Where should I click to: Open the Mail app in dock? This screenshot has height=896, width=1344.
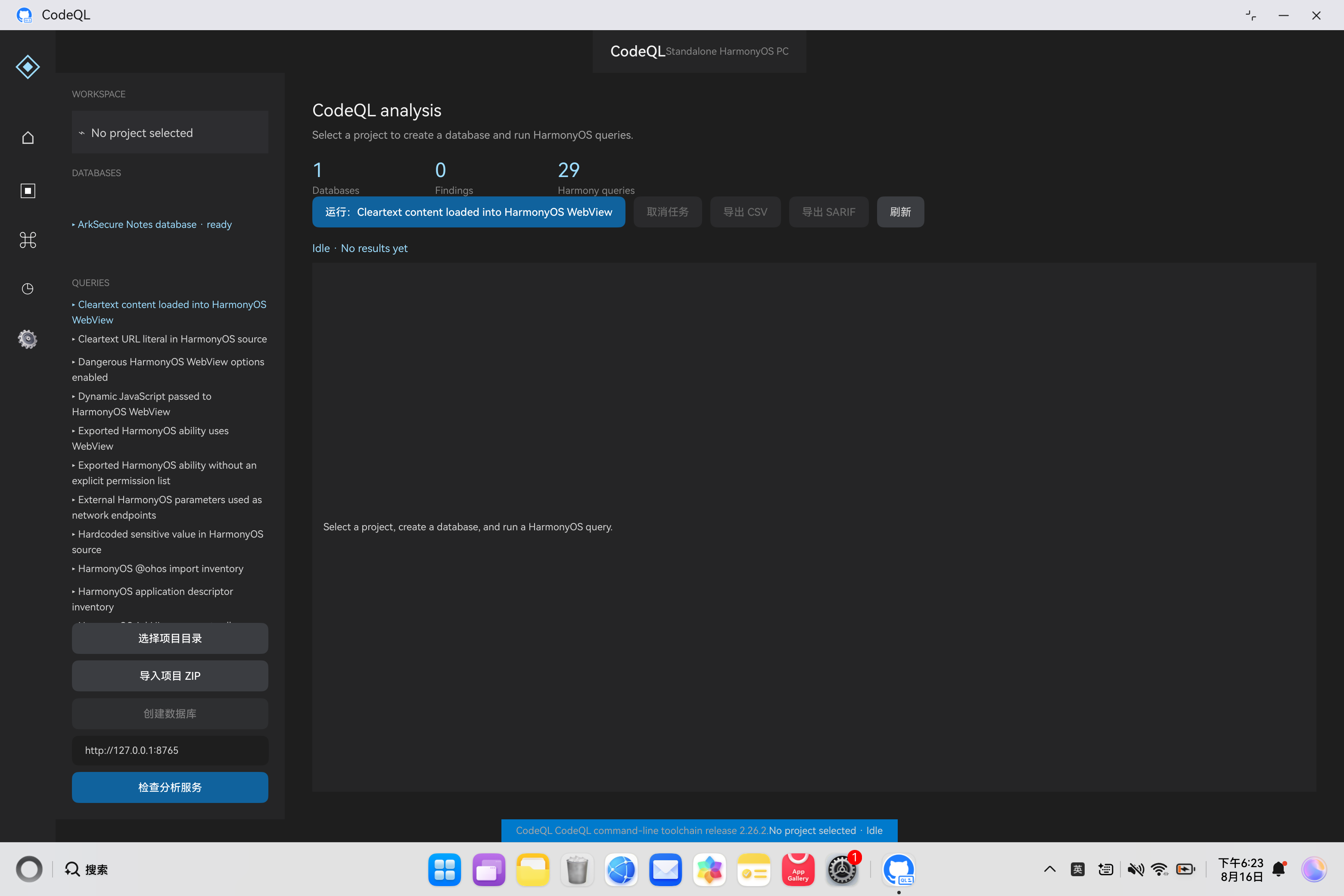666,870
